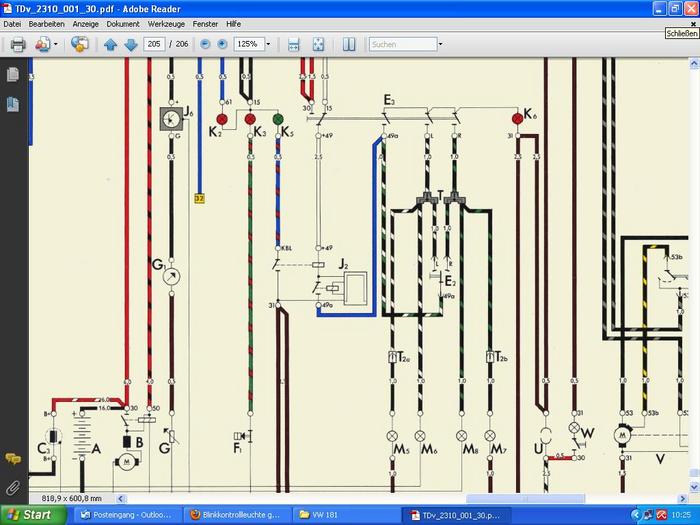Click the Print icon in toolbar
This screenshot has height=525, width=700.
coord(18,45)
